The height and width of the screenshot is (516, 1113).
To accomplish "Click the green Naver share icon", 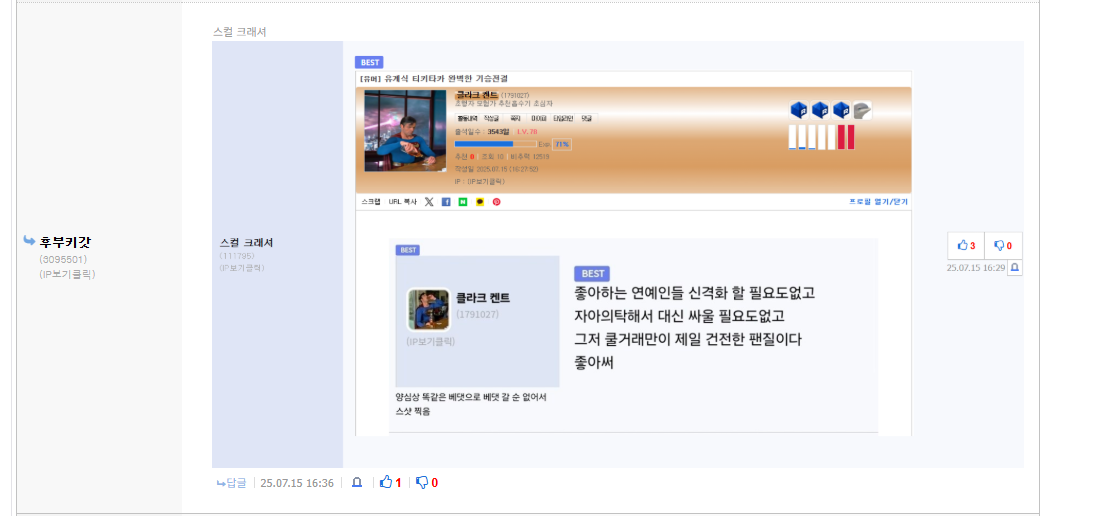I will [463, 202].
